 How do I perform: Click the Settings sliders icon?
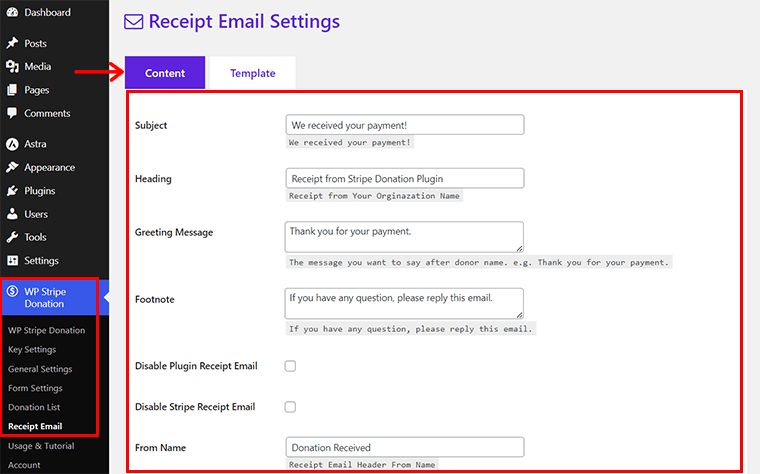click(x=12, y=260)
